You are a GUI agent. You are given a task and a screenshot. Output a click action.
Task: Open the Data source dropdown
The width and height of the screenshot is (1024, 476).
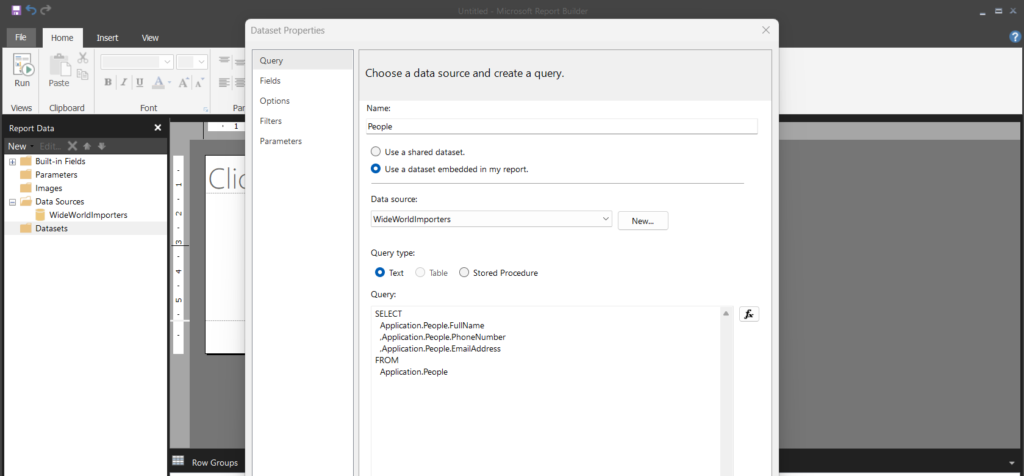[x=606, y=219]
